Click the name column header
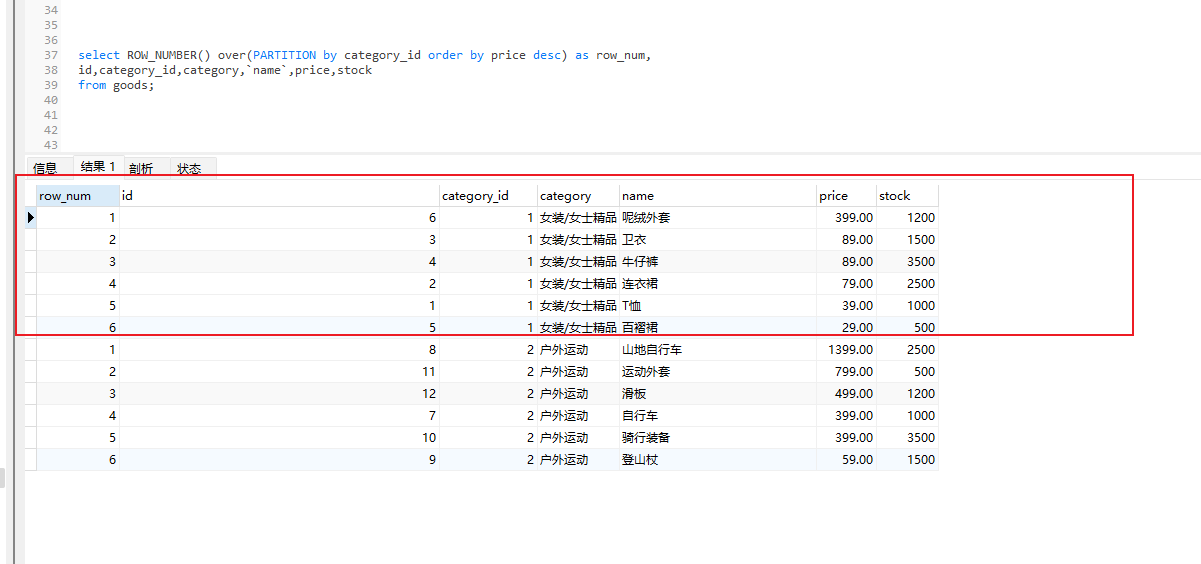1201x564 pixels. [x=718, y=196]
